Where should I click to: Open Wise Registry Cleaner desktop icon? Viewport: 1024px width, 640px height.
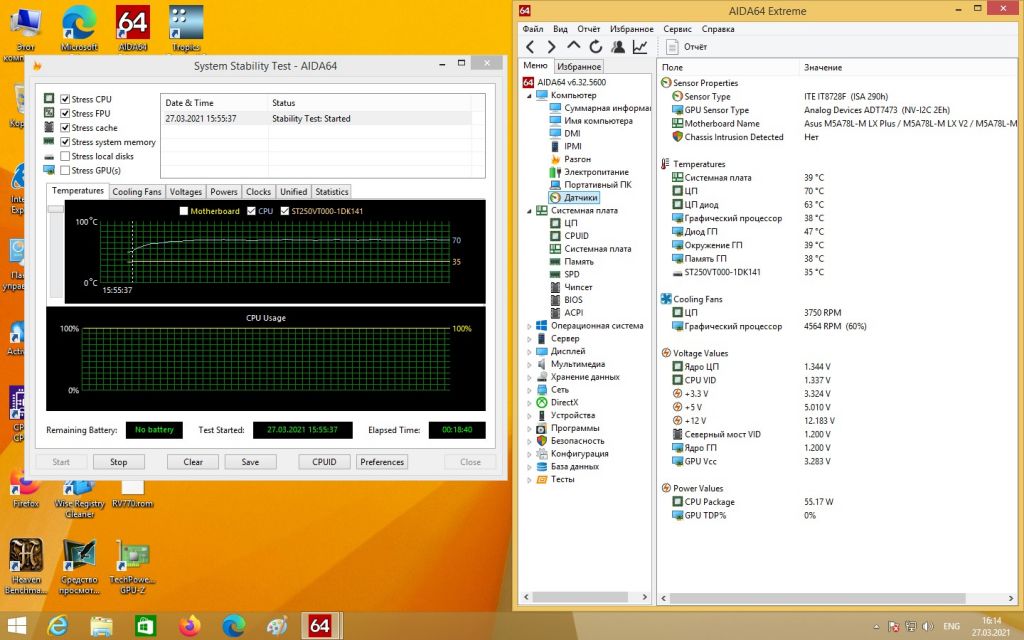[79, 498]
